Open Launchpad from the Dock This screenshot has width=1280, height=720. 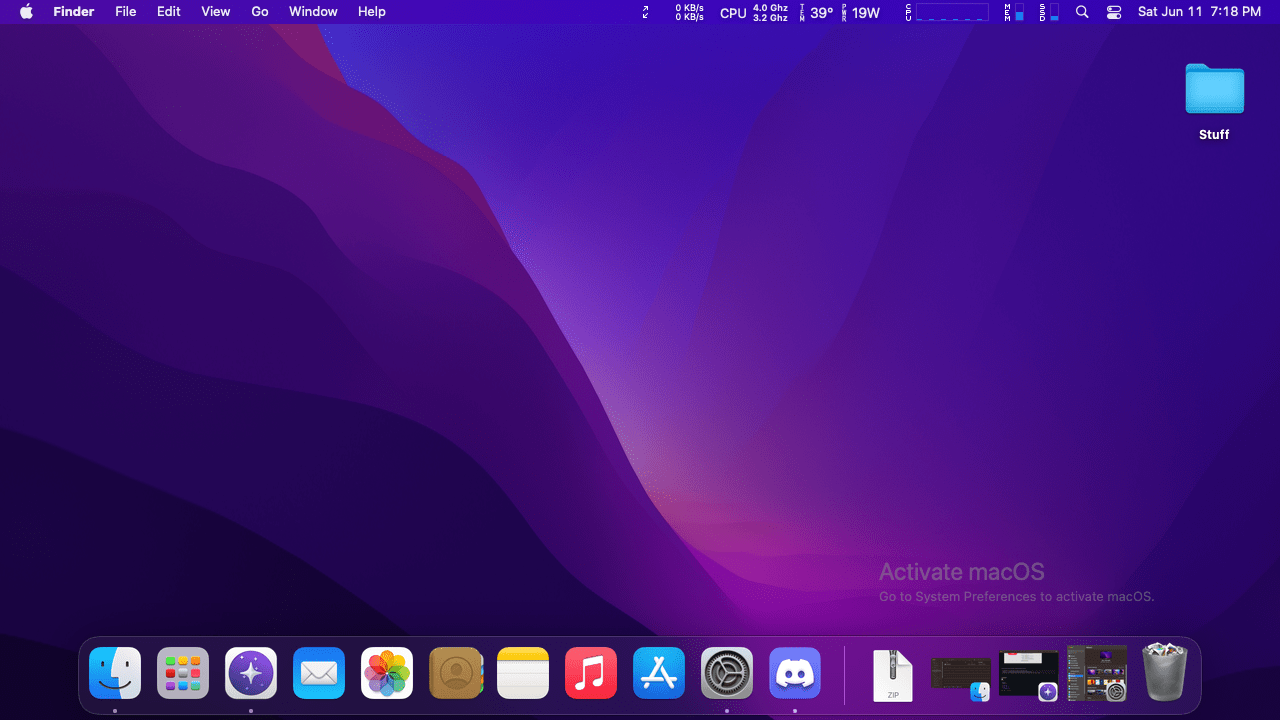(x=182, y=673)
